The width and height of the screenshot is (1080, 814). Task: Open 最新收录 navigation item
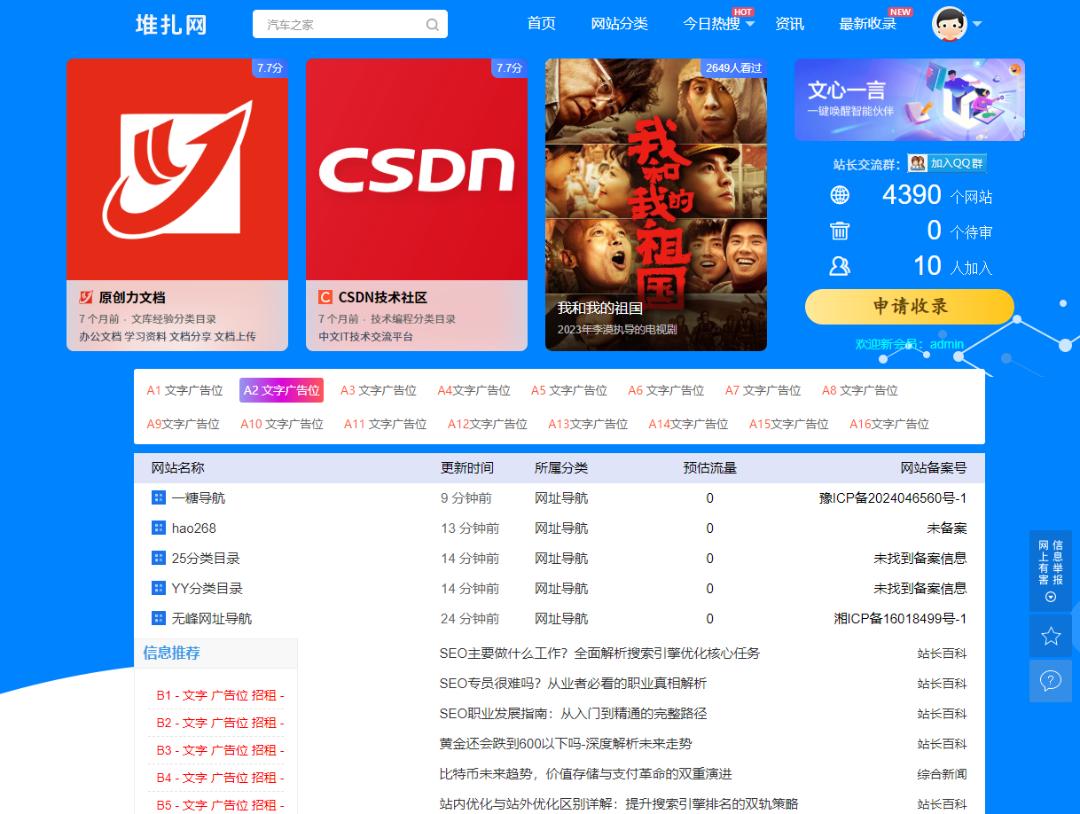click(867, 23)
